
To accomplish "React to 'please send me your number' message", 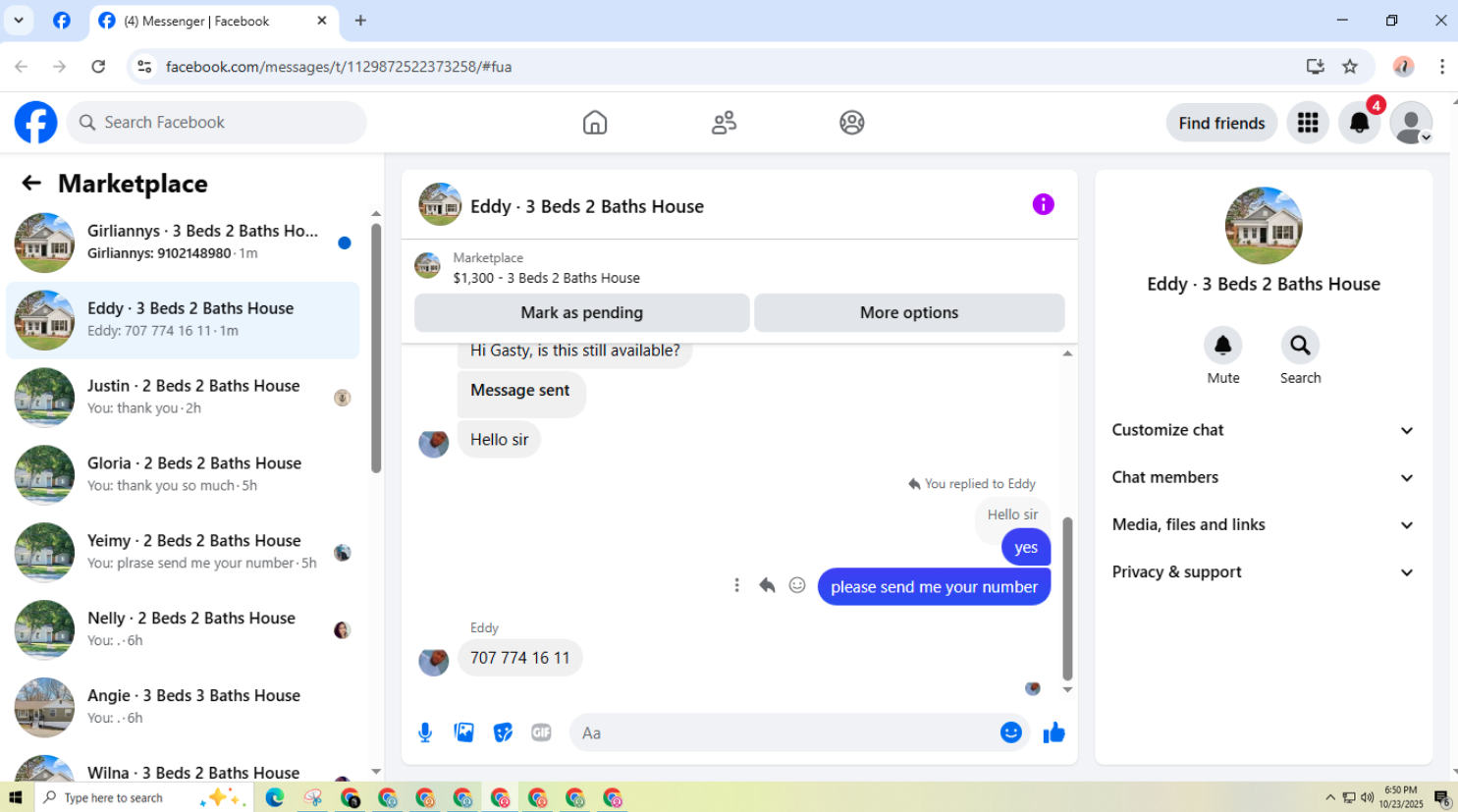I will click(797, 586).
